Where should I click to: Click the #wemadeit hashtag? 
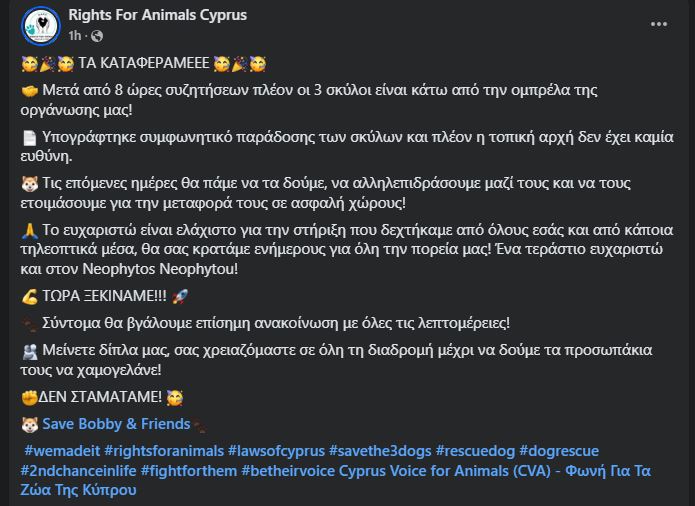click(x=62, y=451)
